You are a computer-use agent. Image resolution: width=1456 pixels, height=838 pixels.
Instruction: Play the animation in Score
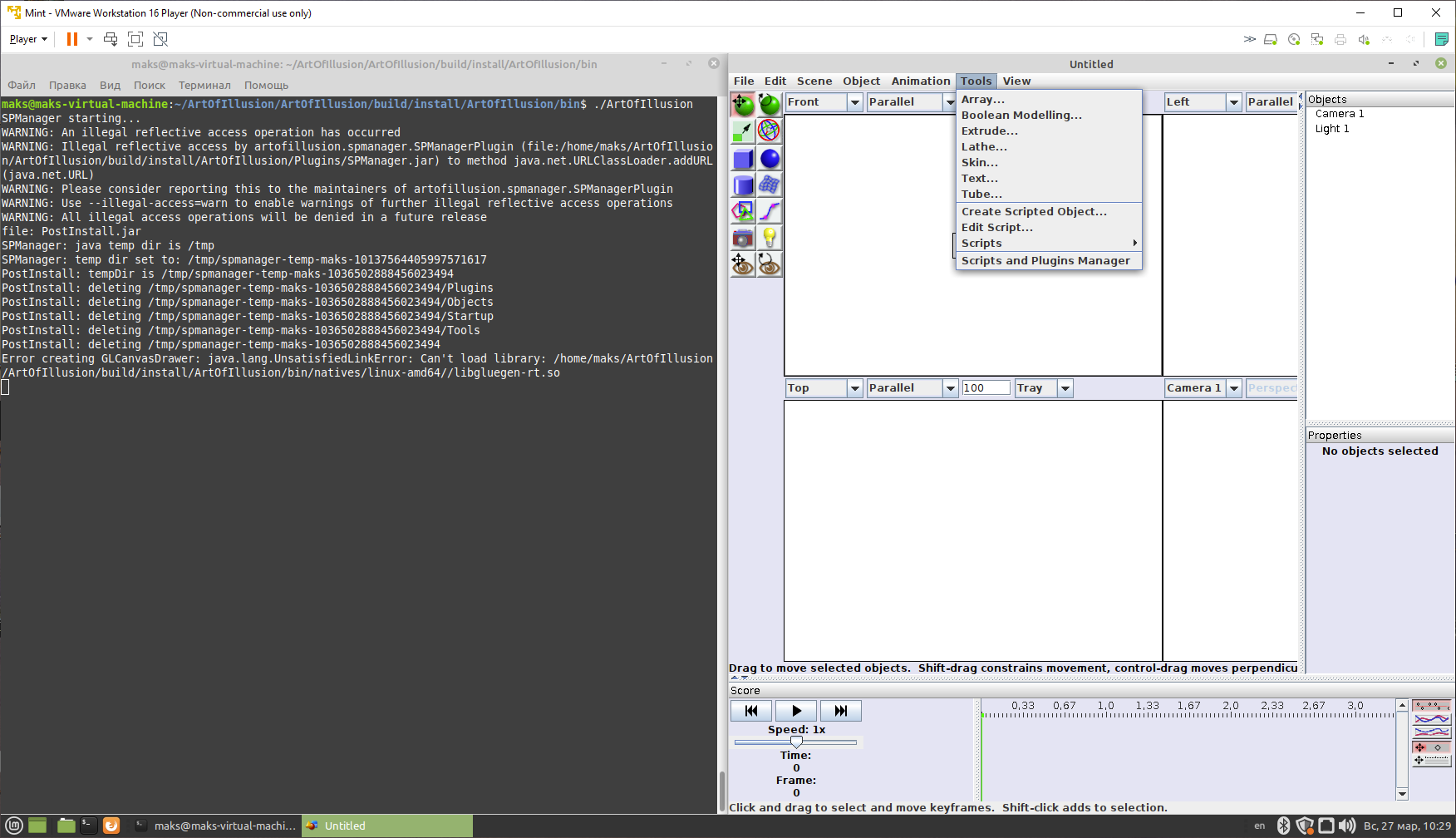796,711
